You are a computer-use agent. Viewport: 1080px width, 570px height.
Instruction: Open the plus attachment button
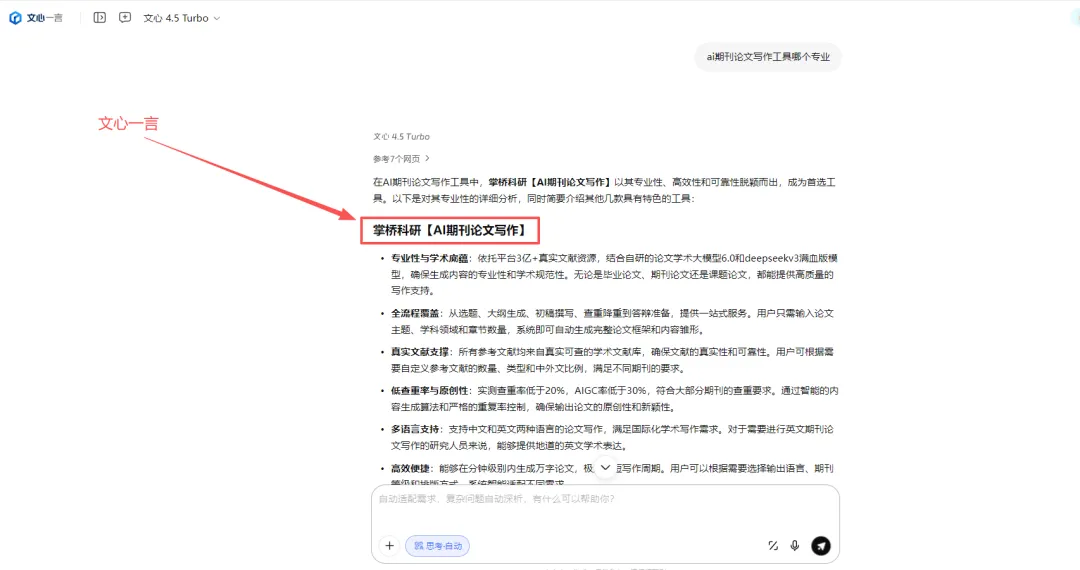click(x=389, y=546)
